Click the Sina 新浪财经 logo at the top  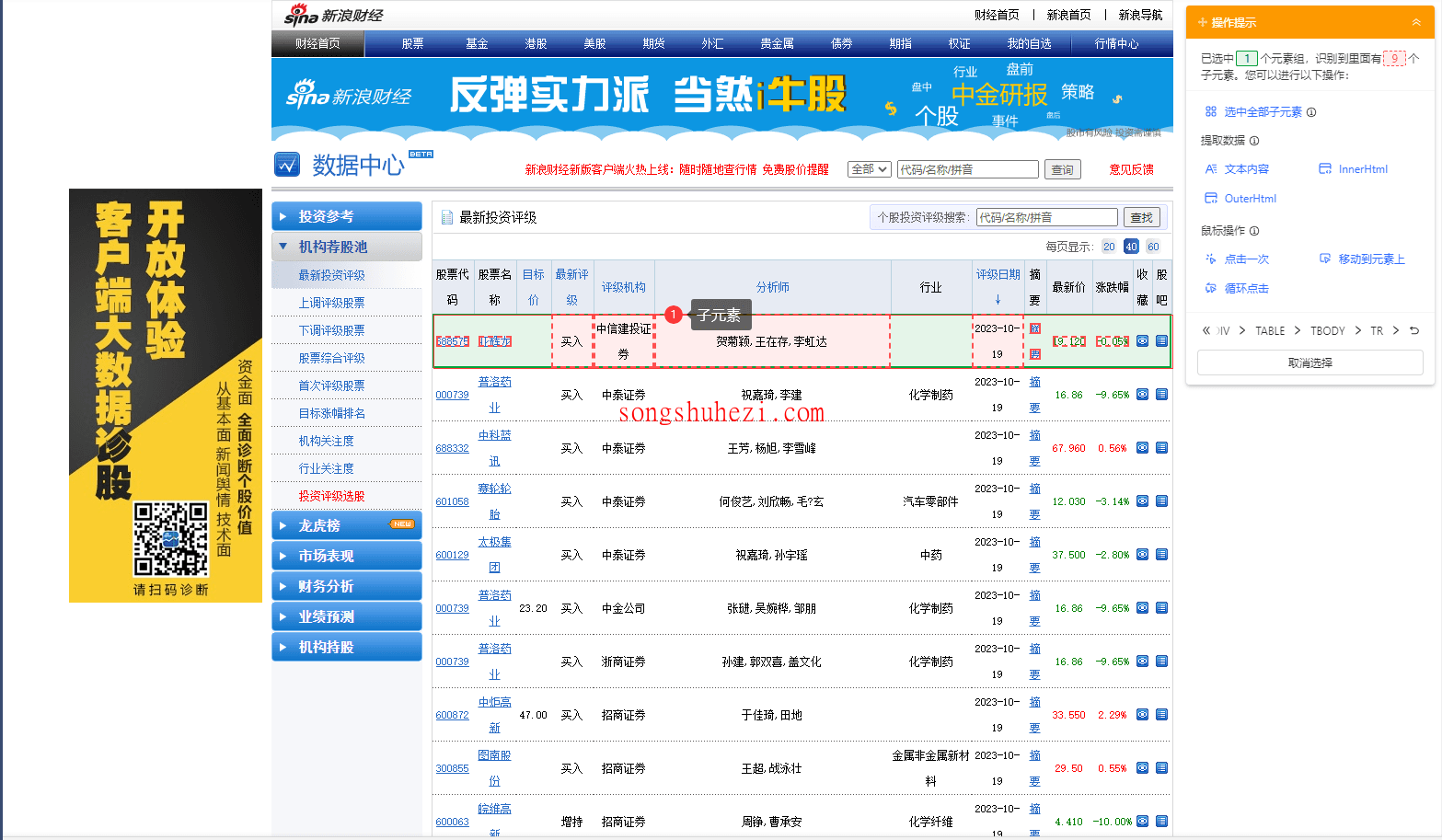[x=333, y=15]
